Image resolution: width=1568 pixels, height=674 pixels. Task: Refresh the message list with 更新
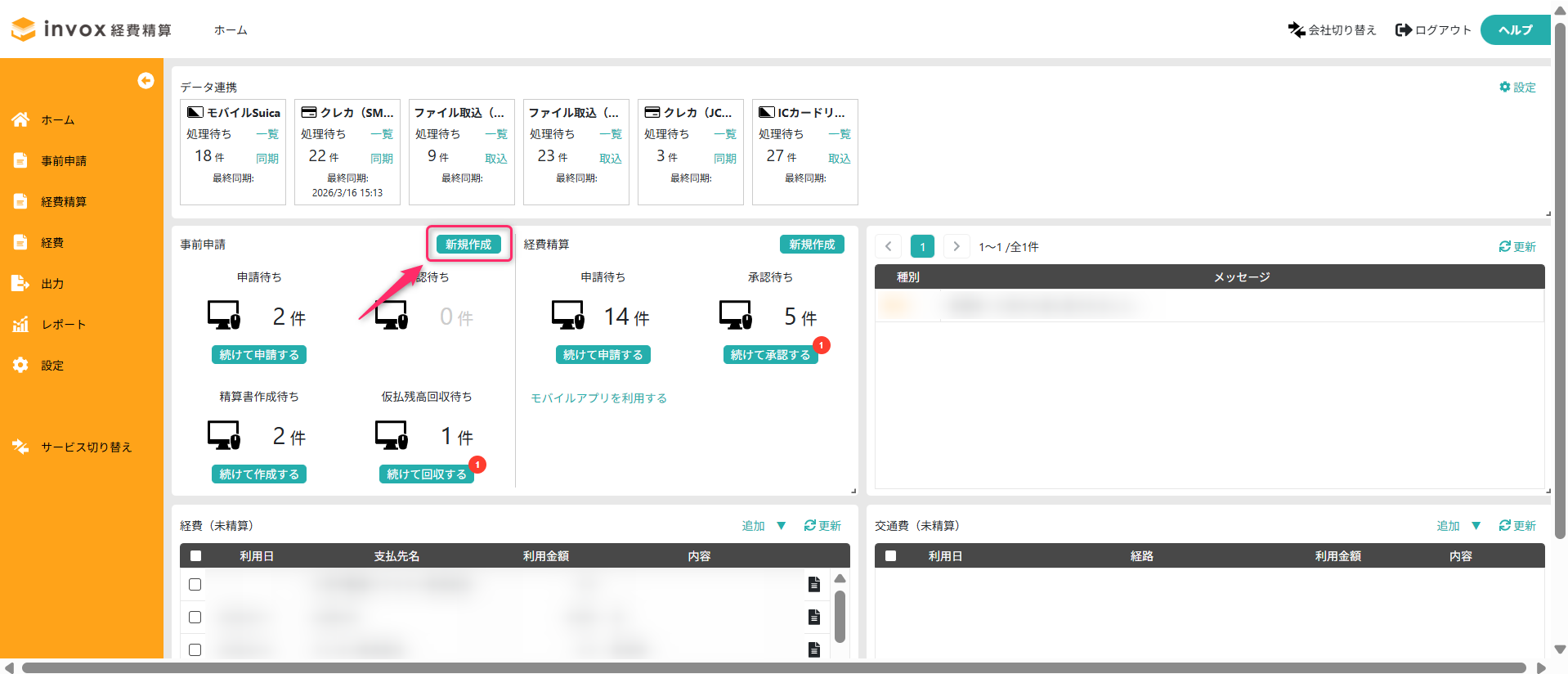pos(1517,246)
